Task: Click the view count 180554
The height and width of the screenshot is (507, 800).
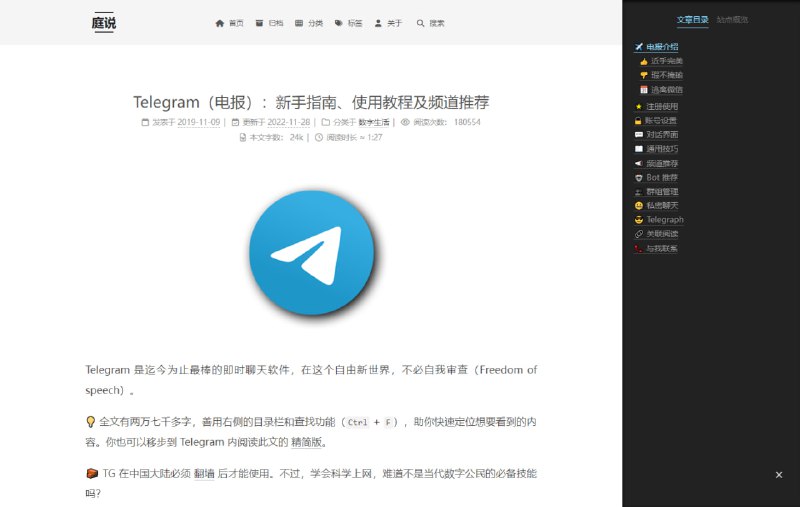Action: [x=467, y=122]
